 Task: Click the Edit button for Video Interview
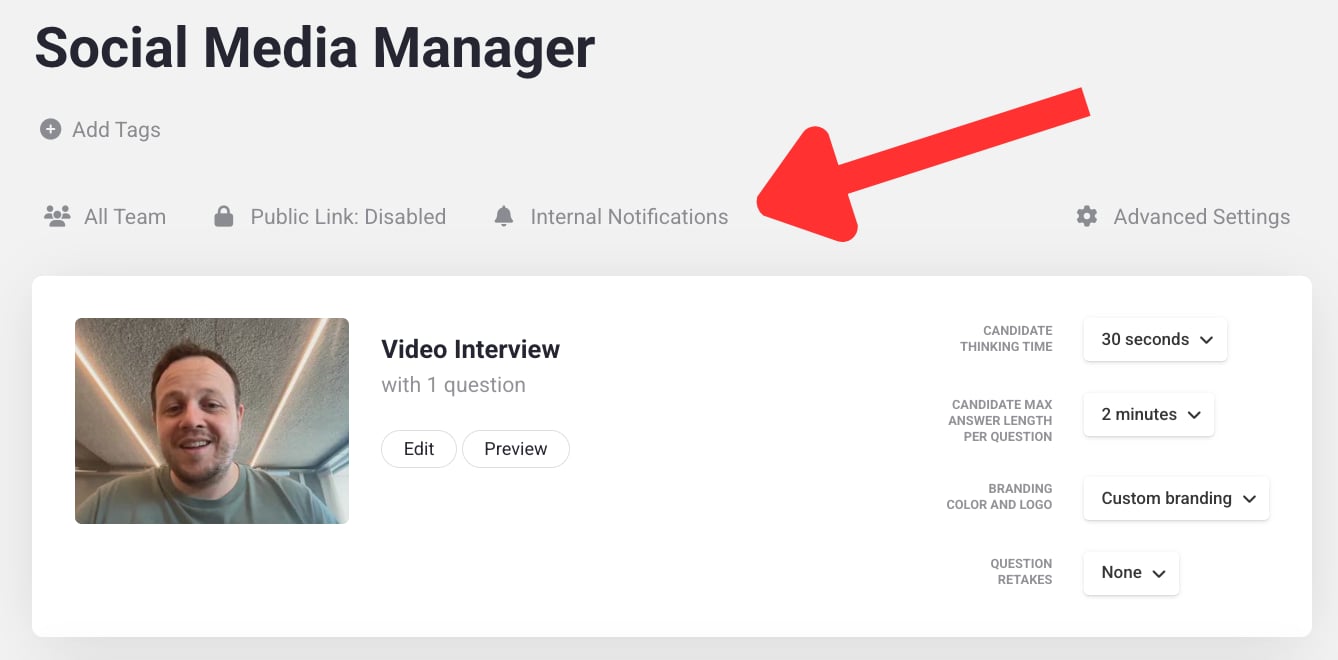pos(419,449)
